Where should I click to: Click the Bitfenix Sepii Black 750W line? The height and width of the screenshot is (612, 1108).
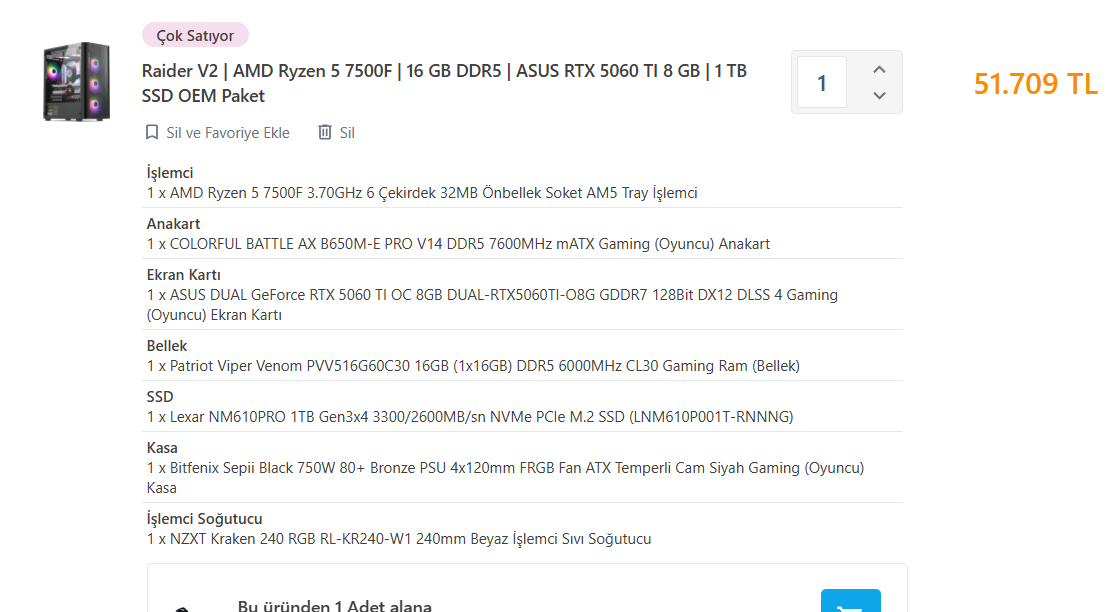click(505, 478)
